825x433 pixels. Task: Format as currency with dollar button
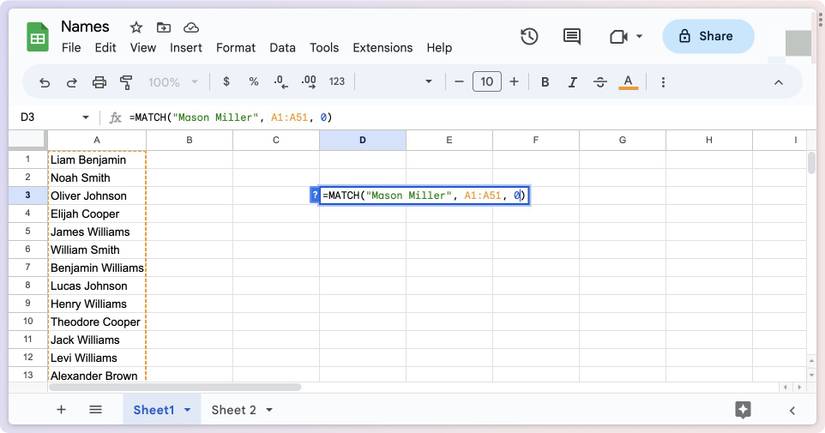[226, 82]
